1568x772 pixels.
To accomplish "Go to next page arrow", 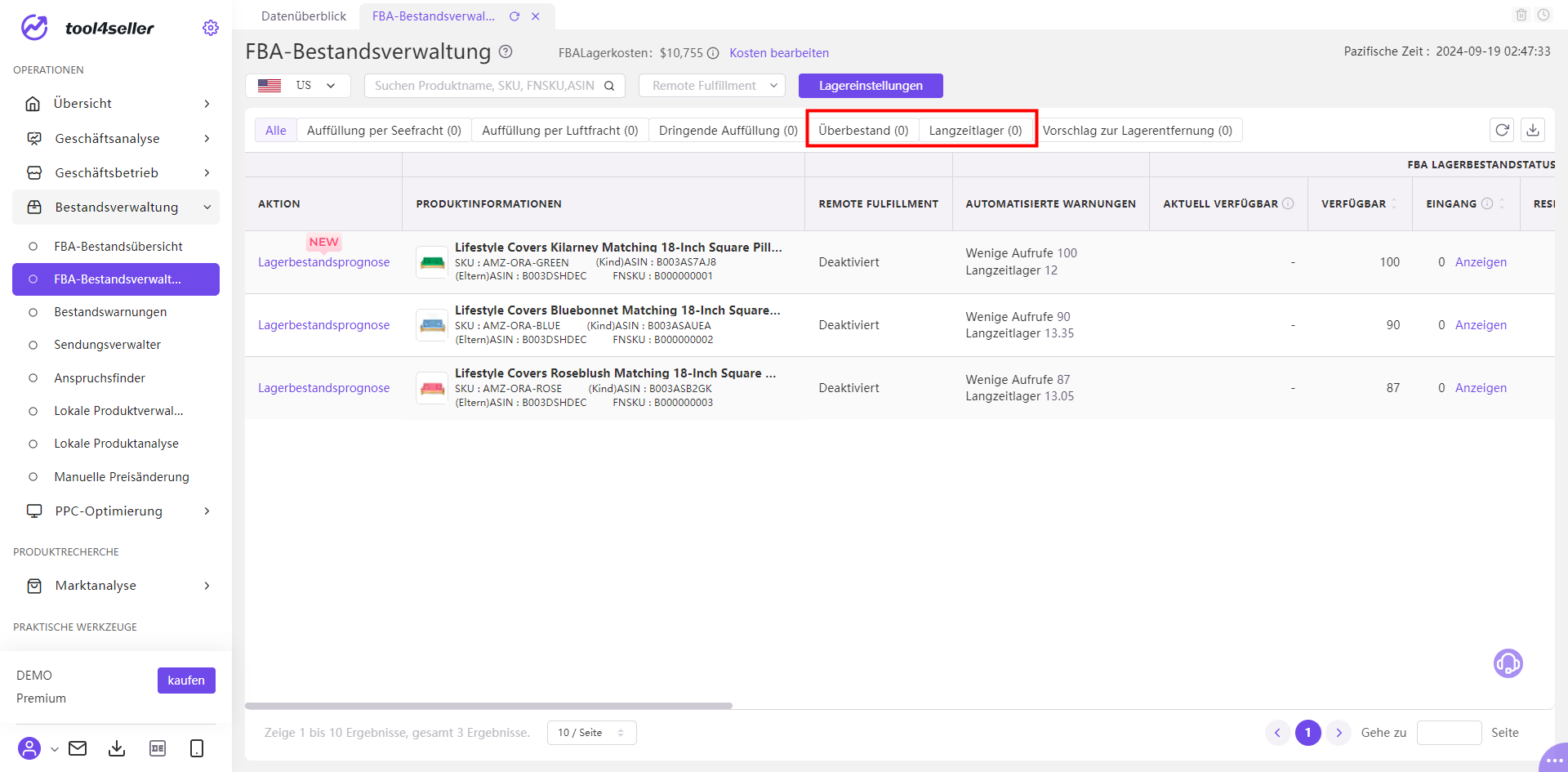I will [1339, 733].
